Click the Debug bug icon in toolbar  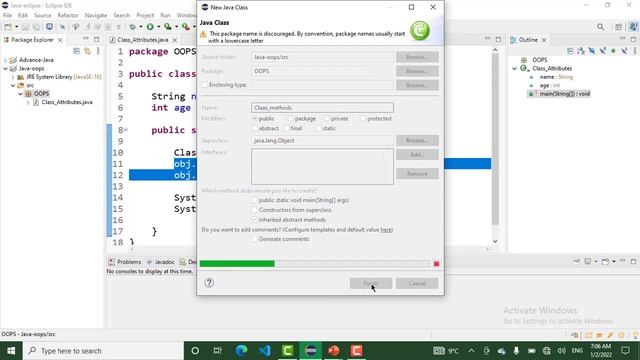point(132,27)
